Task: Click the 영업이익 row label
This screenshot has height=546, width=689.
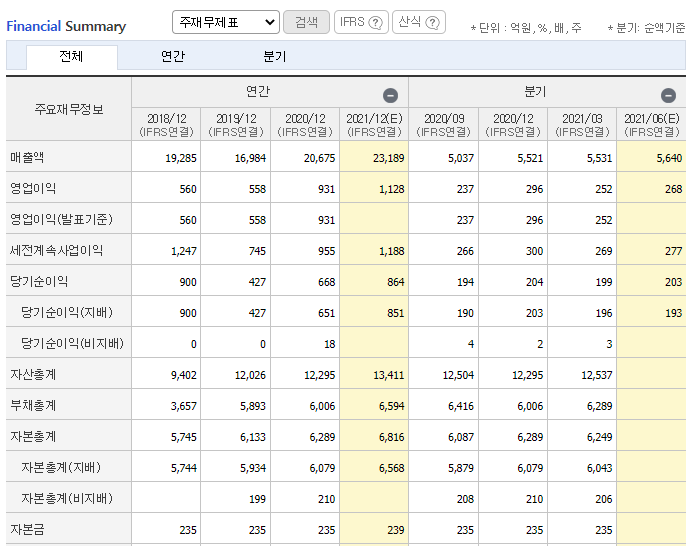Action: pos(33,188)
